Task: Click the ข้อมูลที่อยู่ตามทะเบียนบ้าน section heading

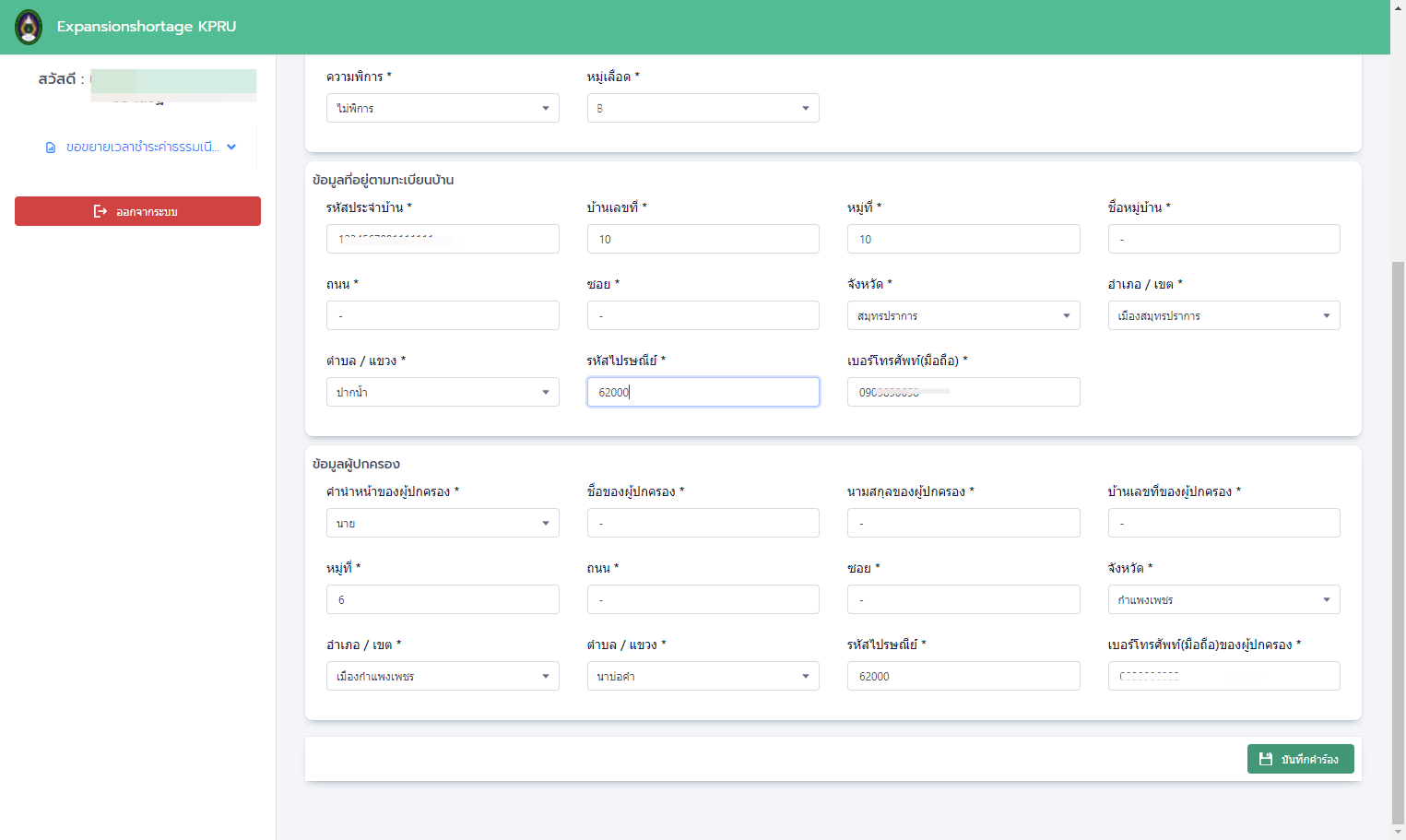Action: point(383,180)
